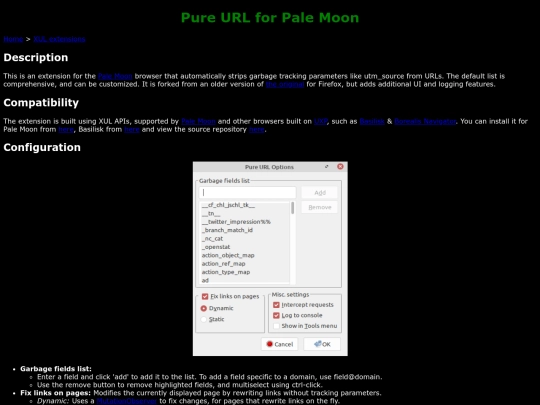Visit the Borealis Navigator link
540x405 pixels.
click(x=425, y=121)
